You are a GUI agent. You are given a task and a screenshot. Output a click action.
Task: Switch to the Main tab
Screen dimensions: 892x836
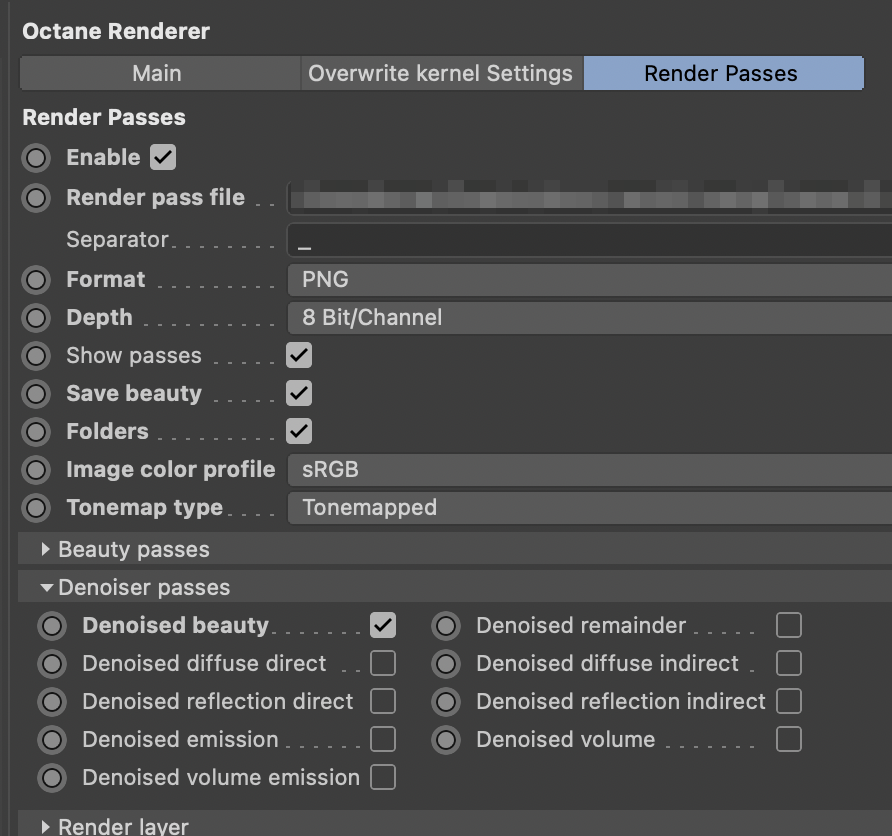157,74
